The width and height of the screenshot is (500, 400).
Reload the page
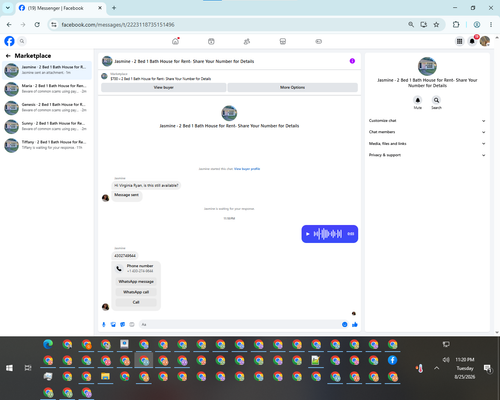pos(37,25)
